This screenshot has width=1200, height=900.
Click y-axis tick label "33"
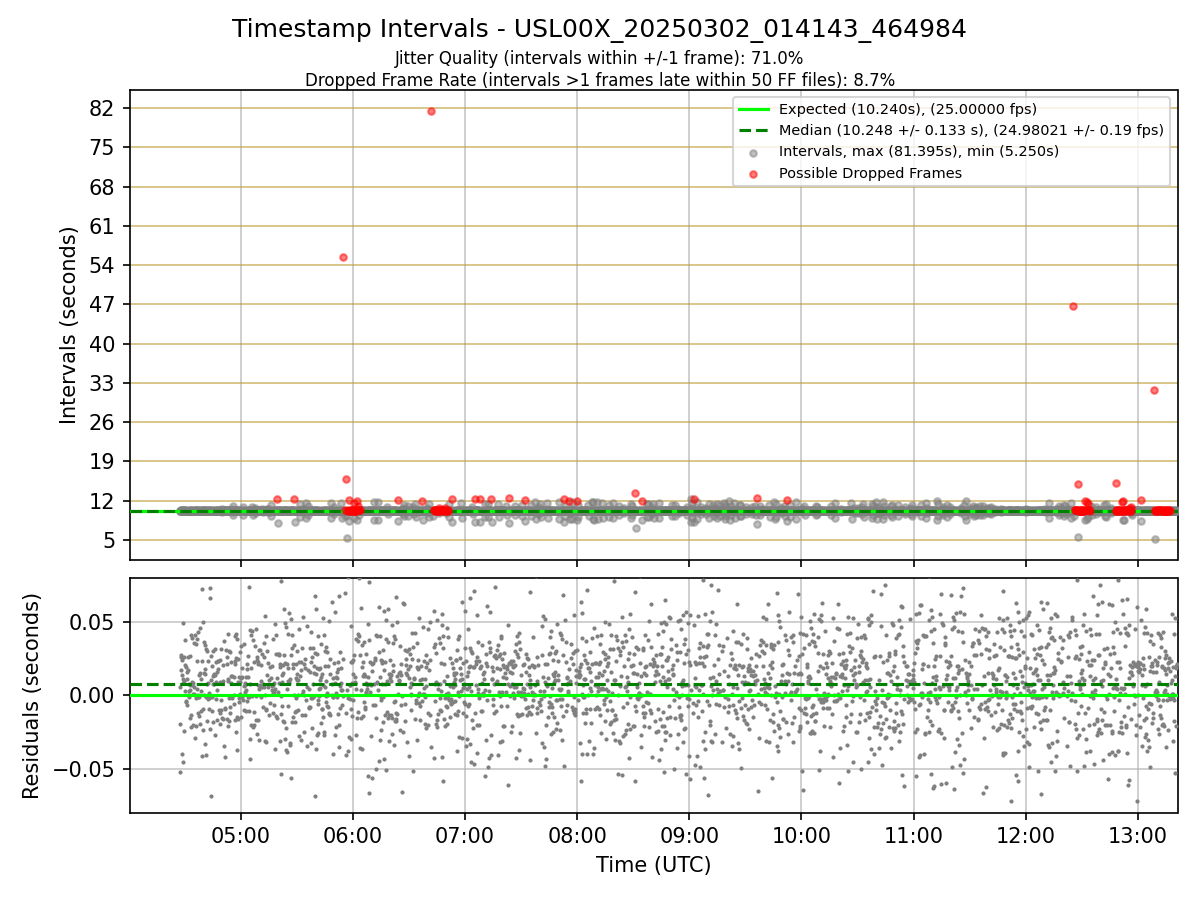click(x=104, y=383)
